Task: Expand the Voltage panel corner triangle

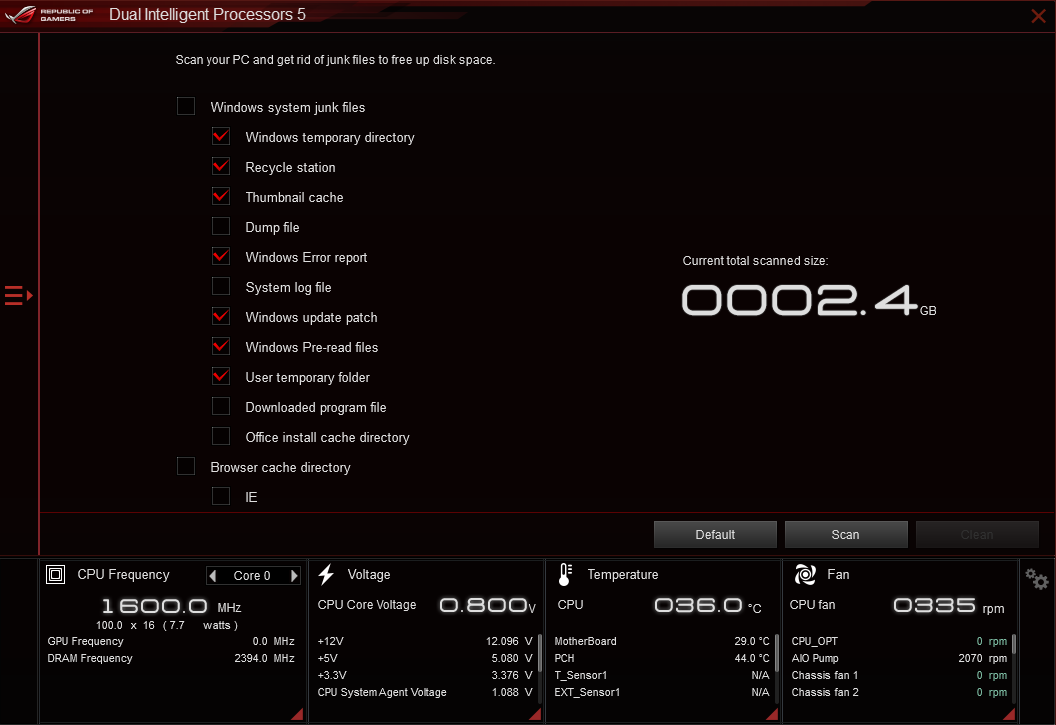Action: [535, 714]
